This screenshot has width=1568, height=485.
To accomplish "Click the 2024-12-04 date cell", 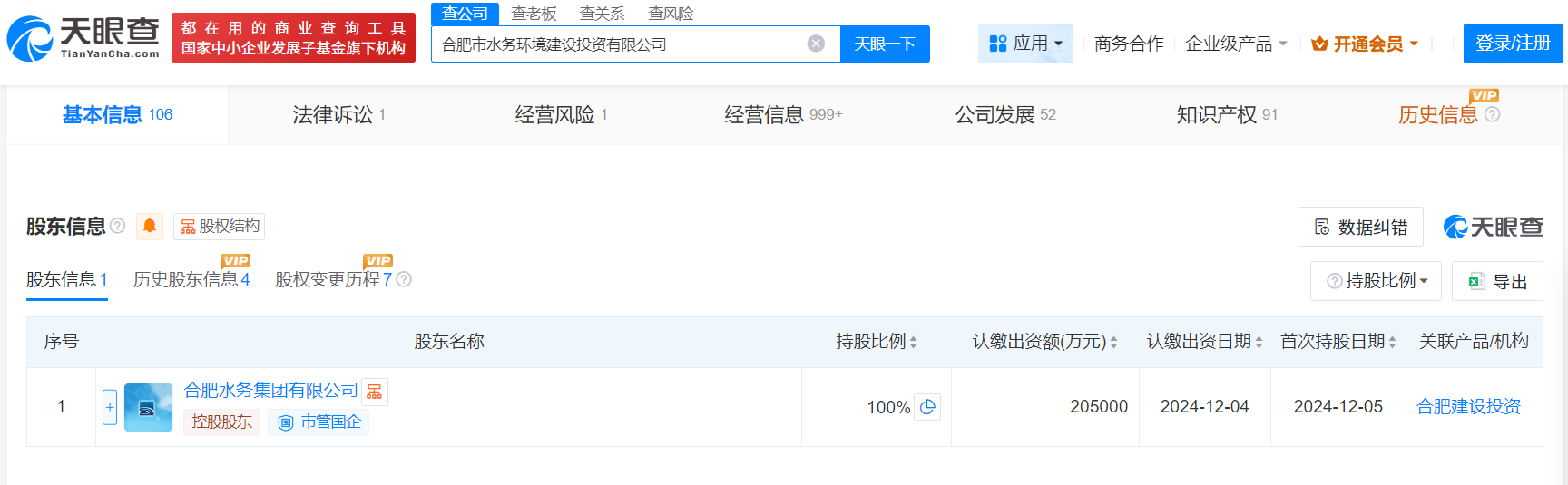I will click(1204, 407).
